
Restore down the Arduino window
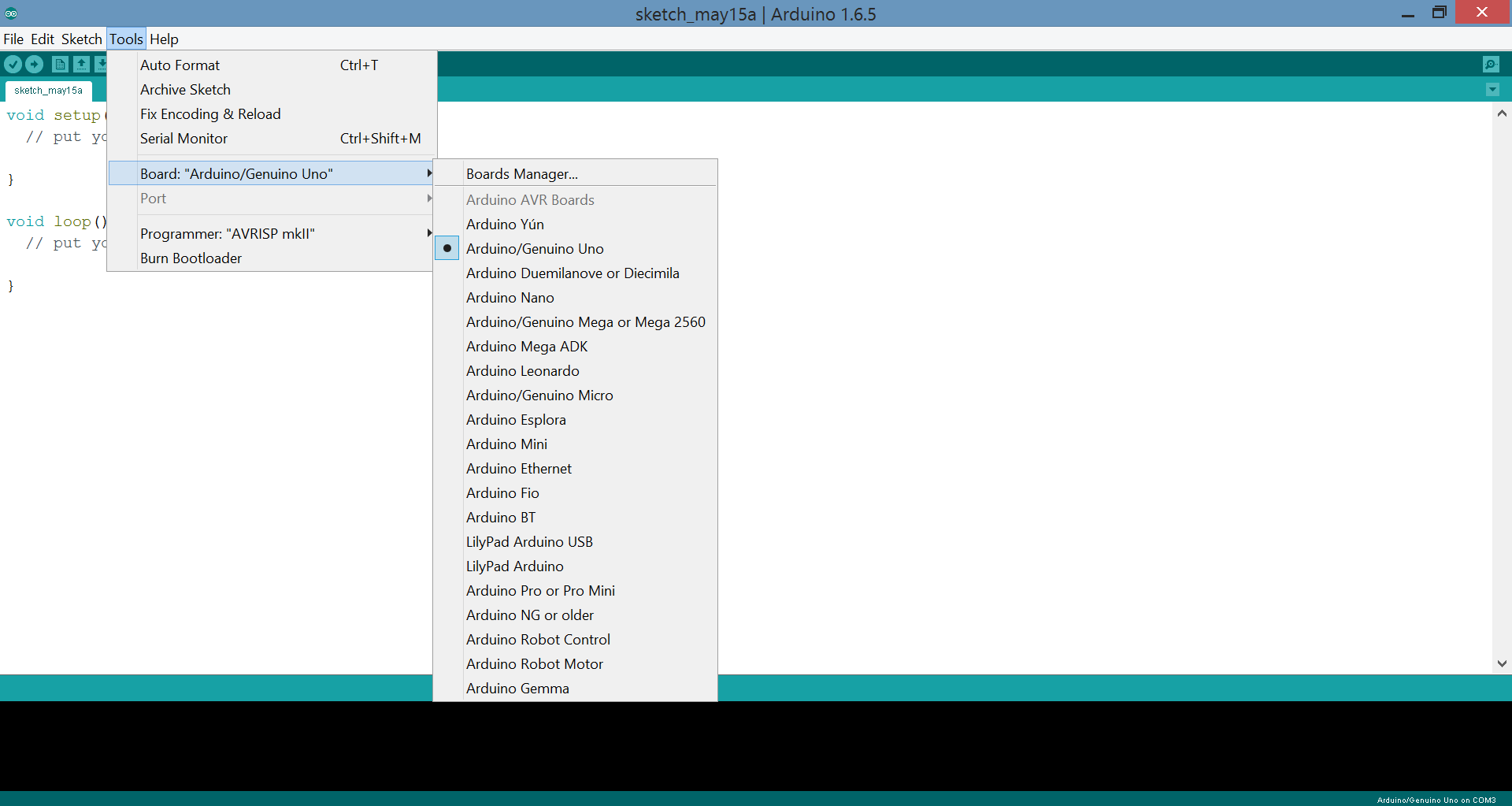[x=1439, y=13]
